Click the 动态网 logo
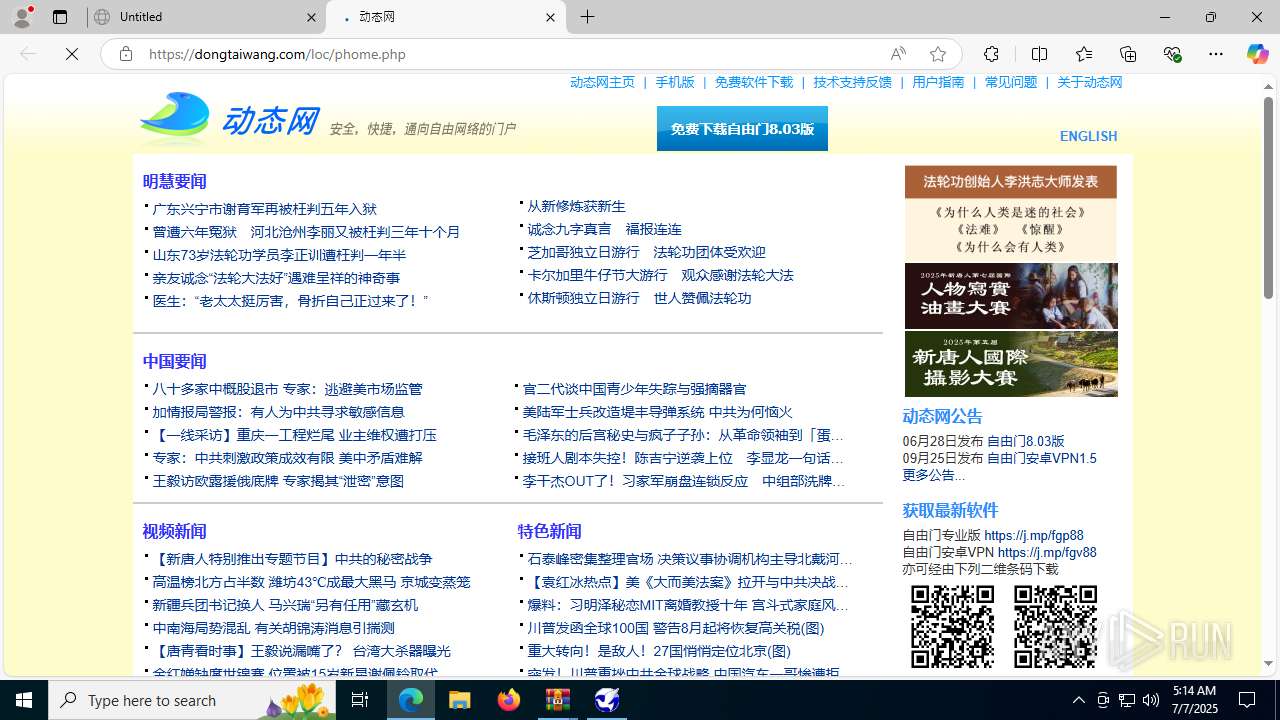 229,120
